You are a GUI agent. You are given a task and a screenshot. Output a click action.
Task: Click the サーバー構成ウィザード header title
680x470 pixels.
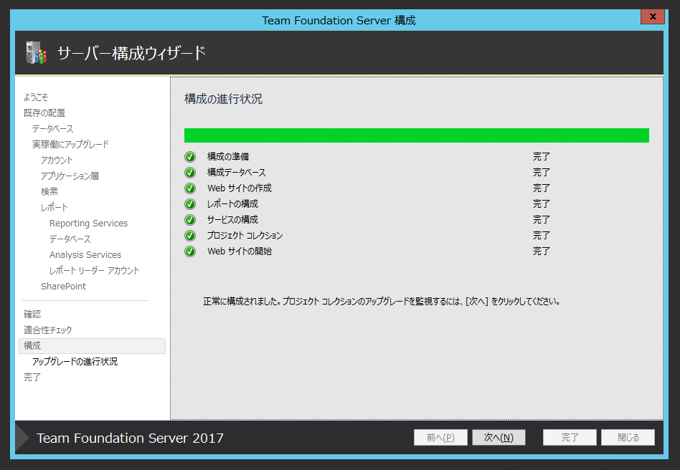click(x=131, y=53)
